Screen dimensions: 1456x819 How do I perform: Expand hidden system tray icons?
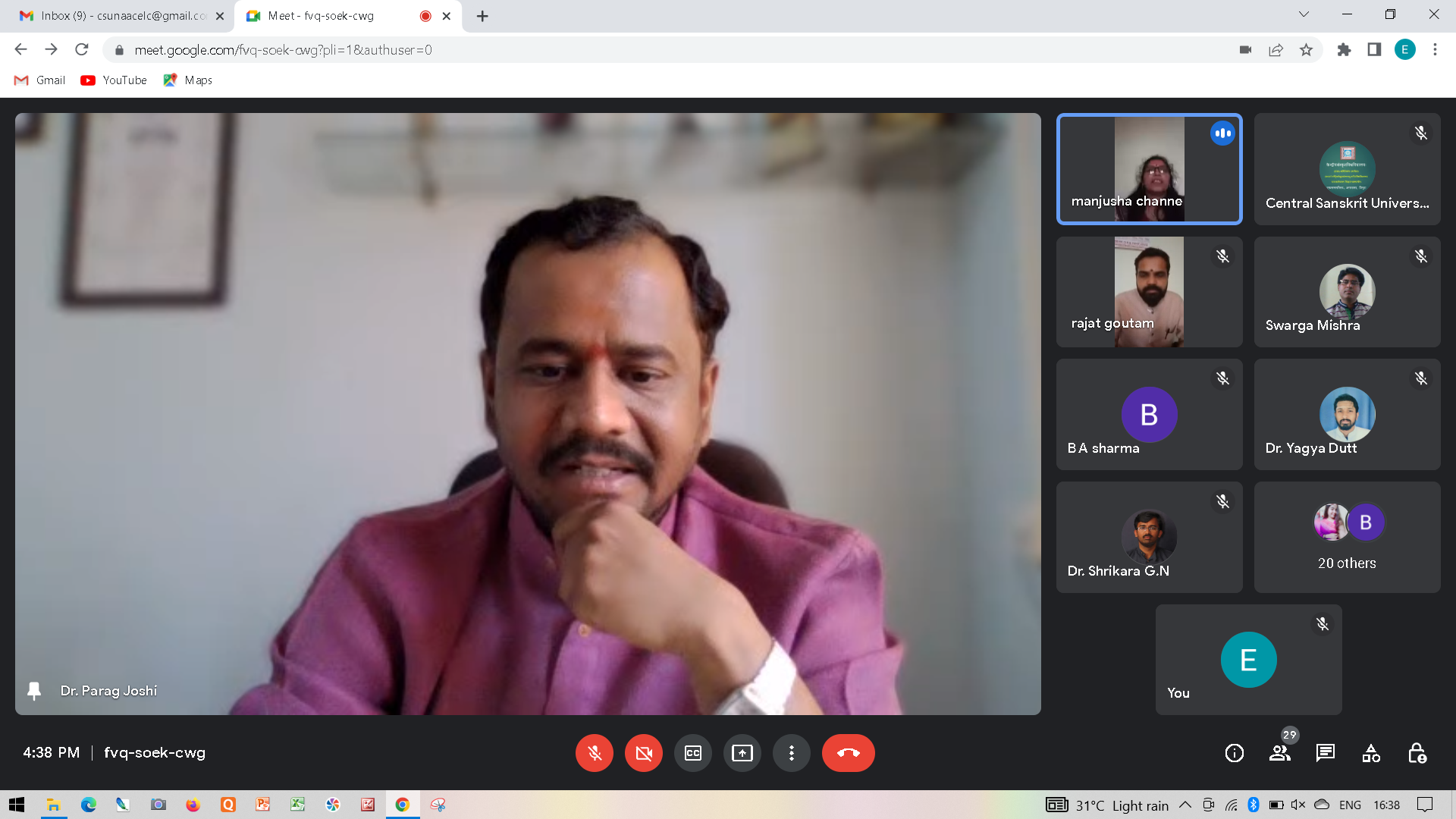[x=1185, y=805]
